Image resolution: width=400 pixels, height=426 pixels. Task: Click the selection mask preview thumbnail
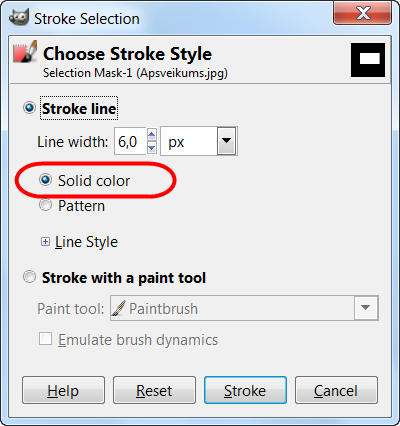(x=368, y=60)
